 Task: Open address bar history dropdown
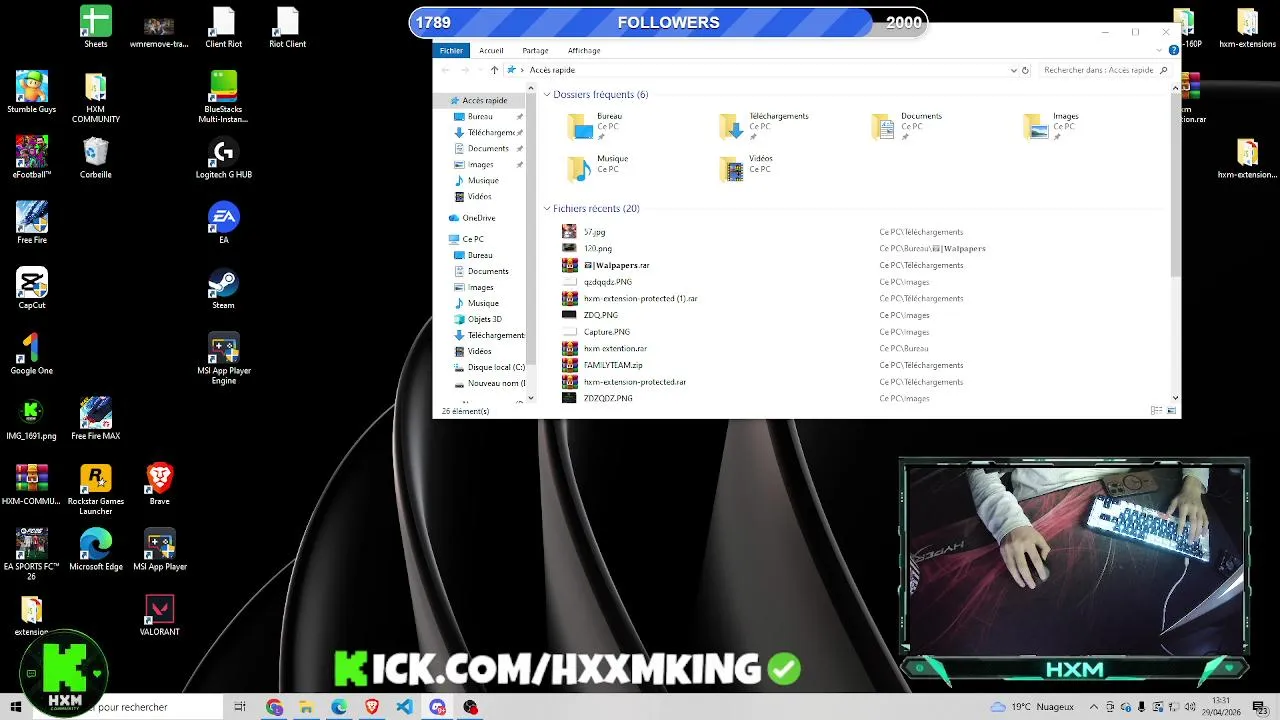point(1013,70)
